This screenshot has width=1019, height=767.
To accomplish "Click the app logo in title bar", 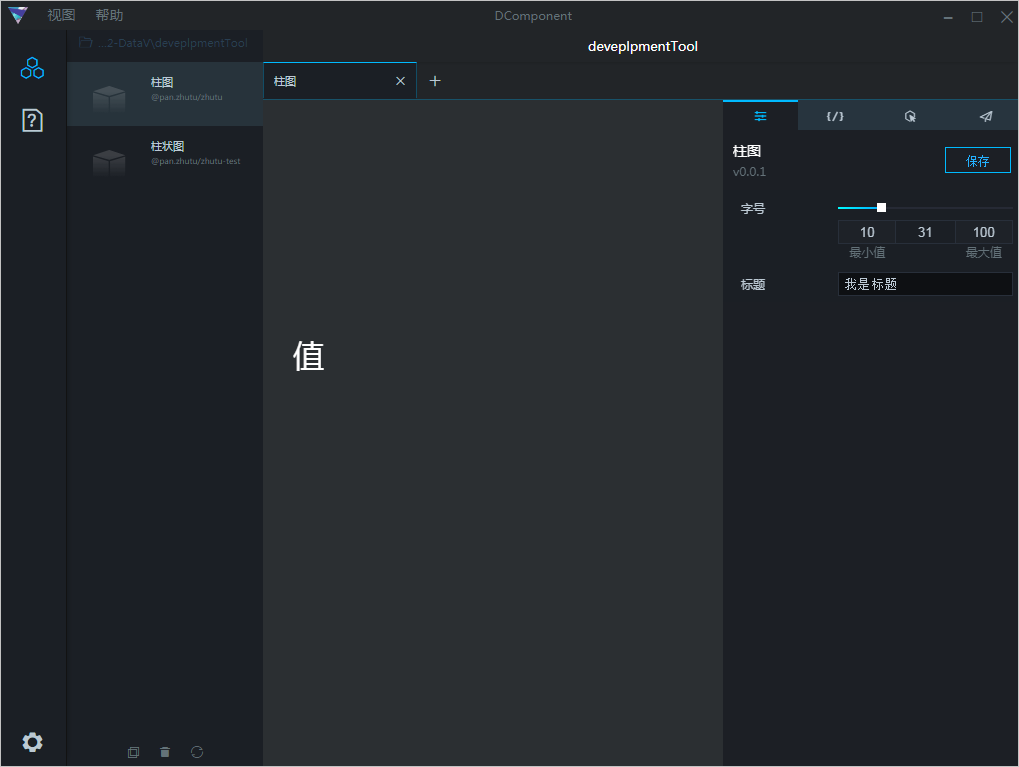I will click(x=18, y=15).
